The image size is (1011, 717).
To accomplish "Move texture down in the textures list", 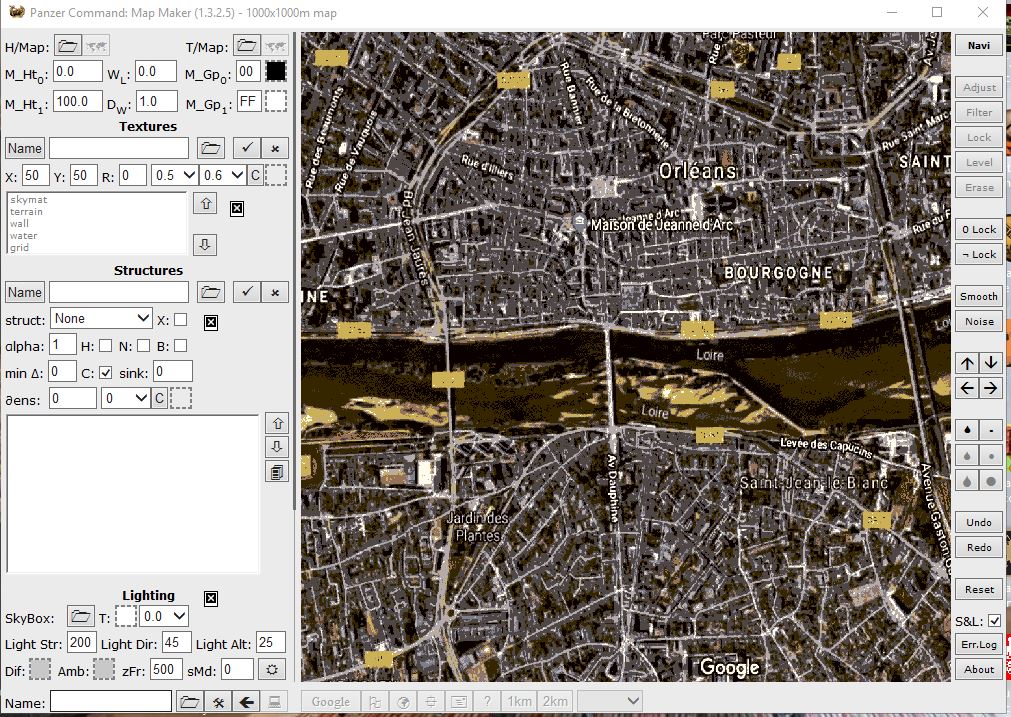I will tap(205, 244).
